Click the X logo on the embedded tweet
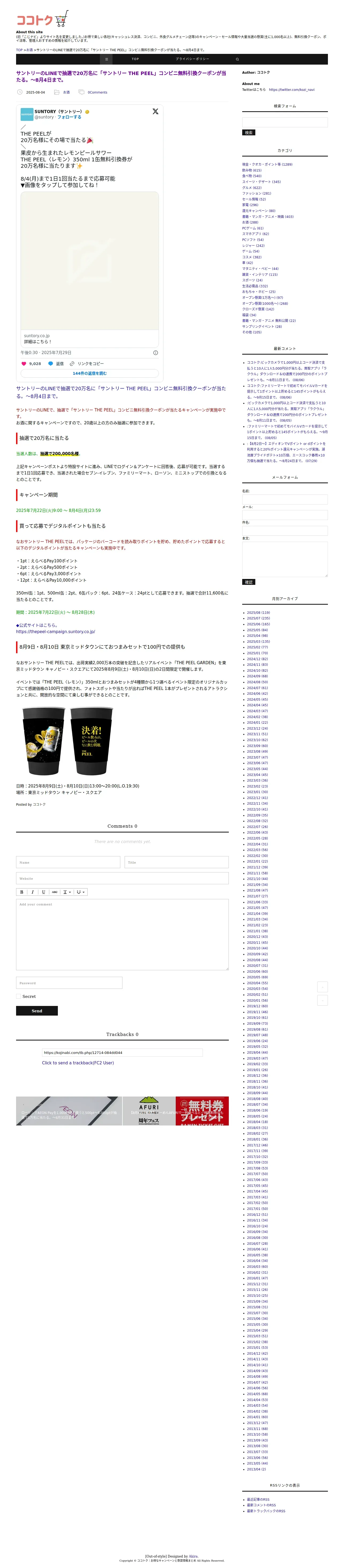Image resolution: width=344 pixels, height=1568 pixels. (x=155, y=112)
